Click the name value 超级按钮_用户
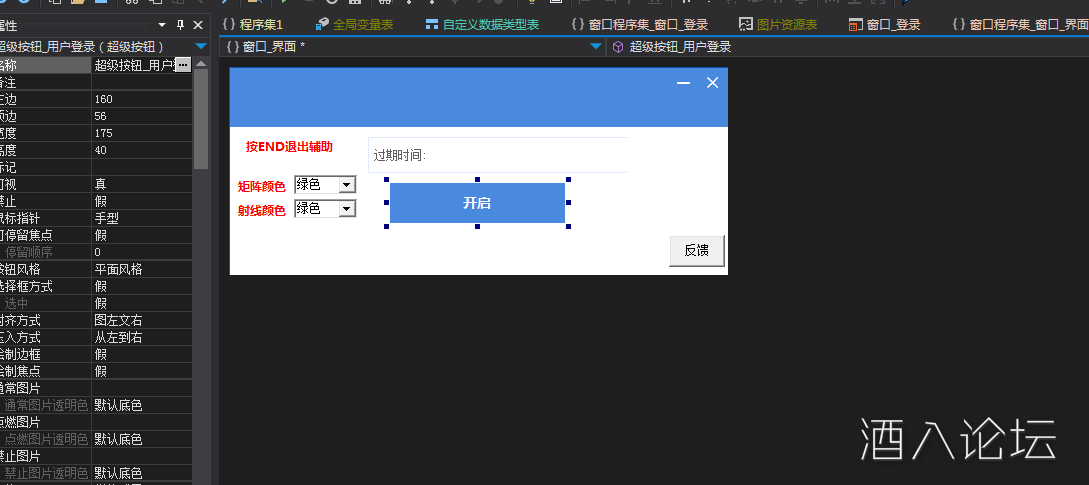 click(x=134, y=65)
